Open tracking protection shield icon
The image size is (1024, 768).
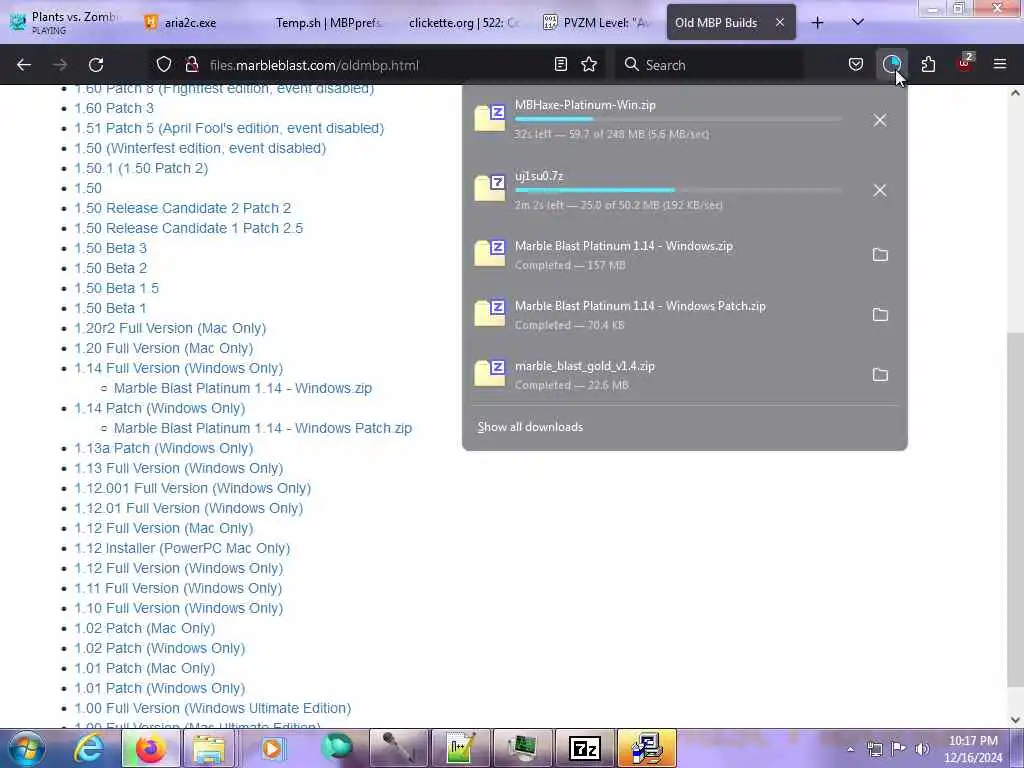[164, 64]
